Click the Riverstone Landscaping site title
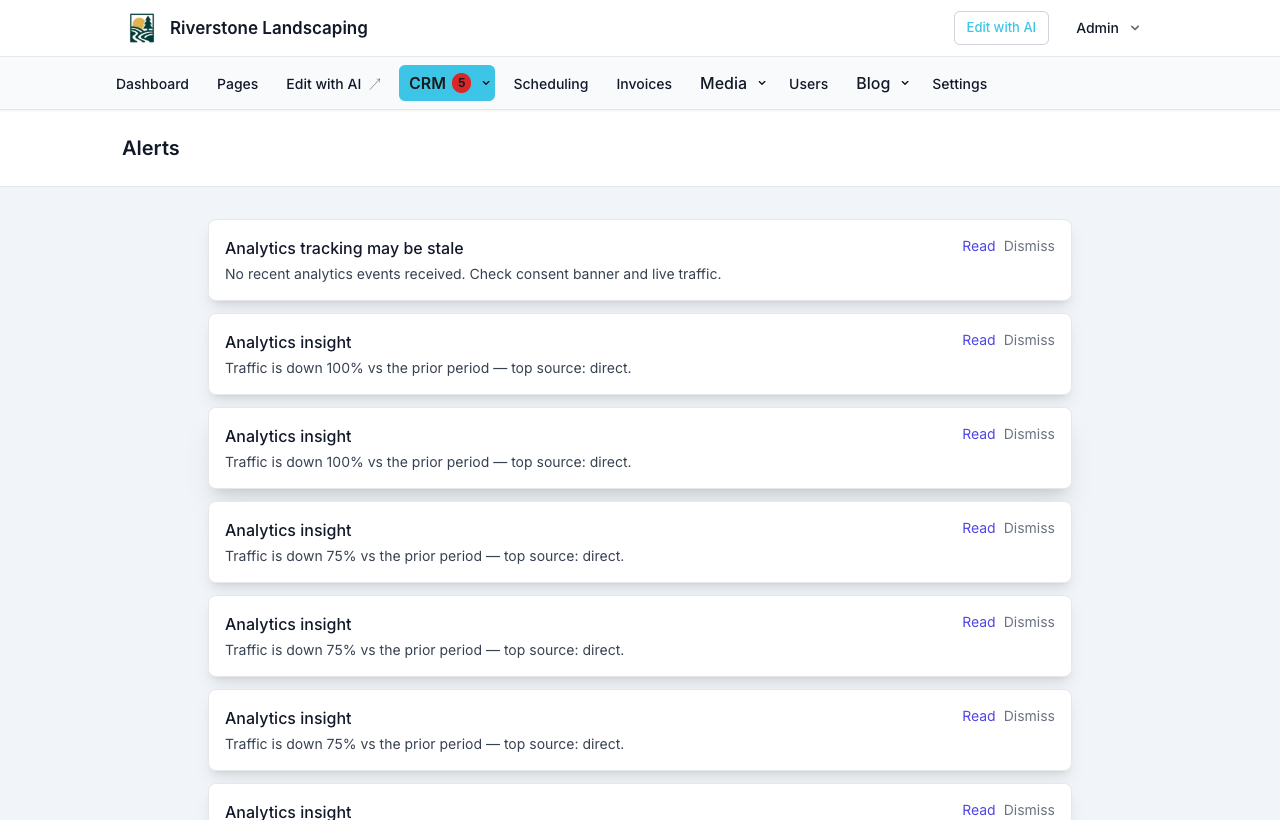1280x820 pixels. click(x=269, y=28)
